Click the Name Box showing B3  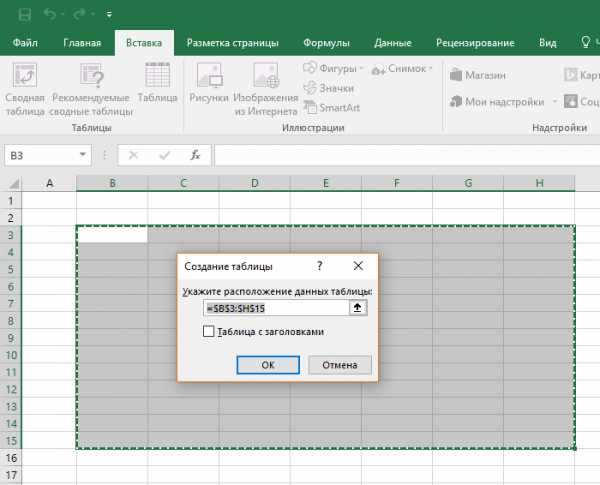(42, 155)
